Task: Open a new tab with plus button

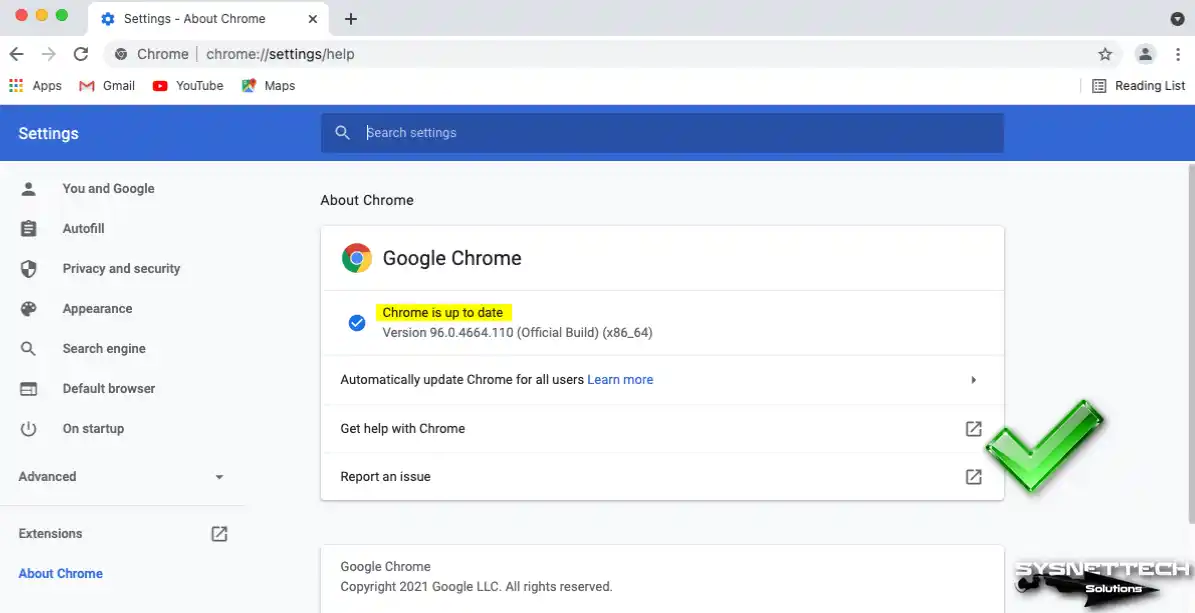Action: click(351, 19)
